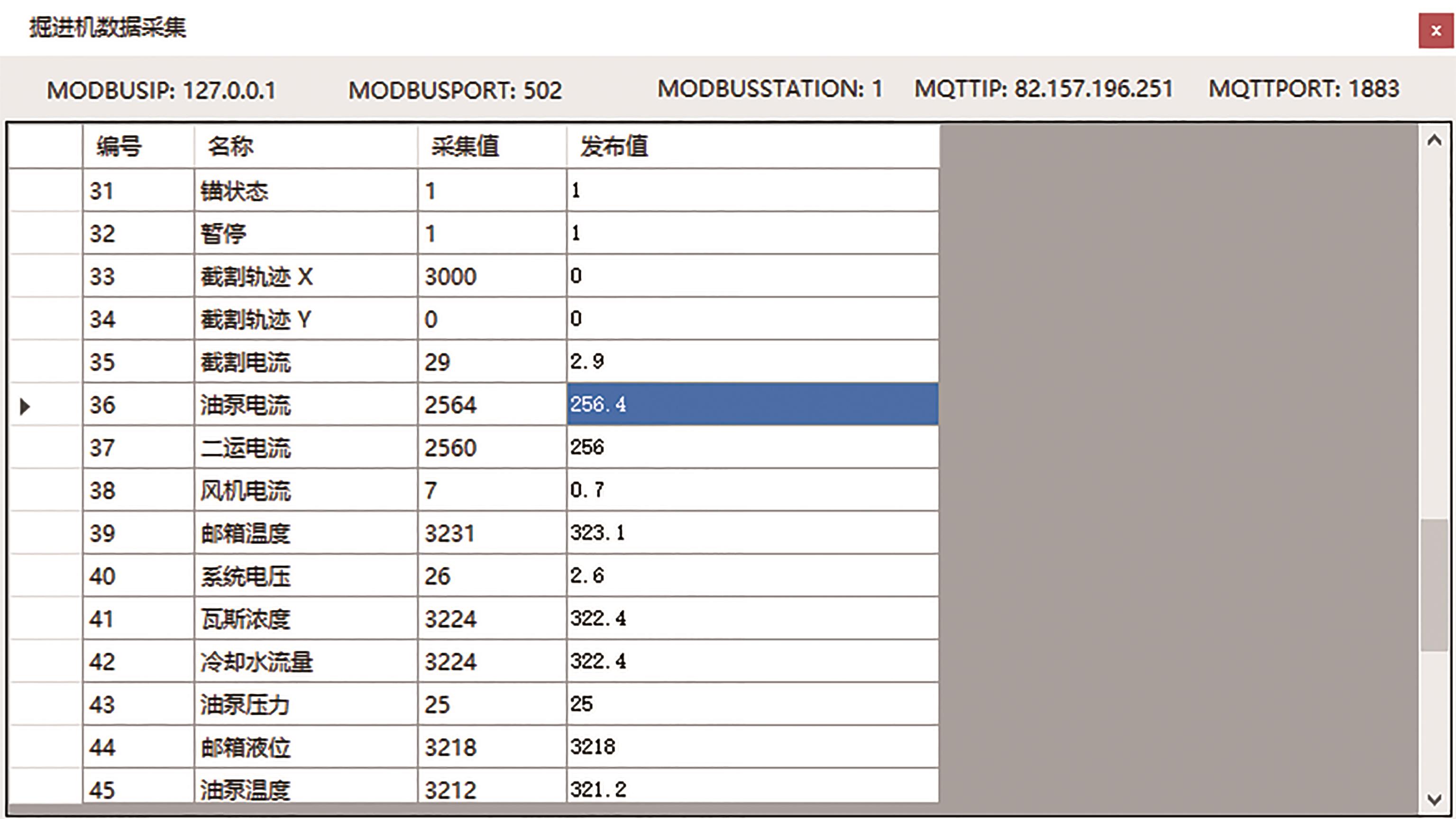Viewport: 1456px width, 819px height.
Task: Select the 油泵电流 name cell
Action: 306,405
